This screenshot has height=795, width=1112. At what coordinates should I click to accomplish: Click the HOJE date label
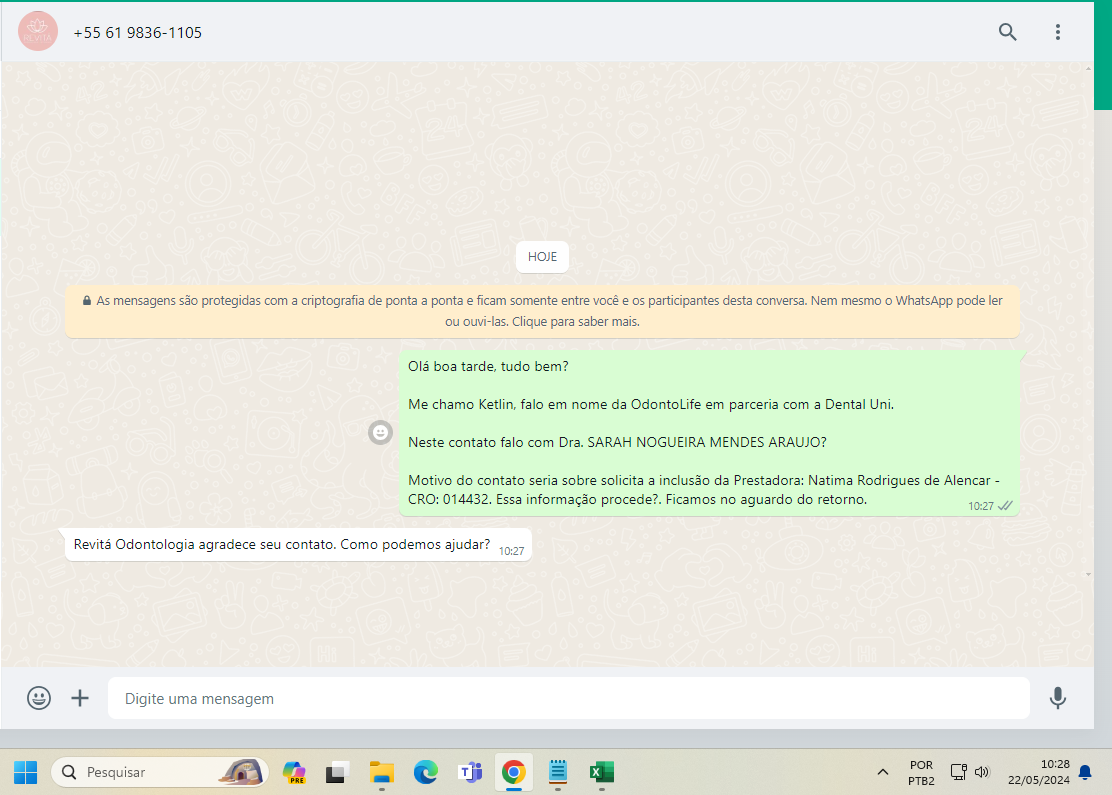543,257
